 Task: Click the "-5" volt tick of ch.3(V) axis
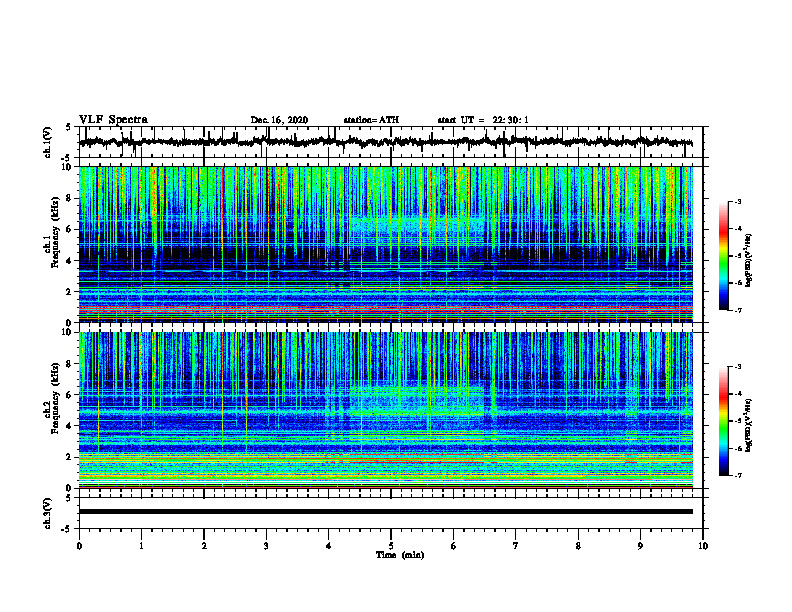pos(67,529)
